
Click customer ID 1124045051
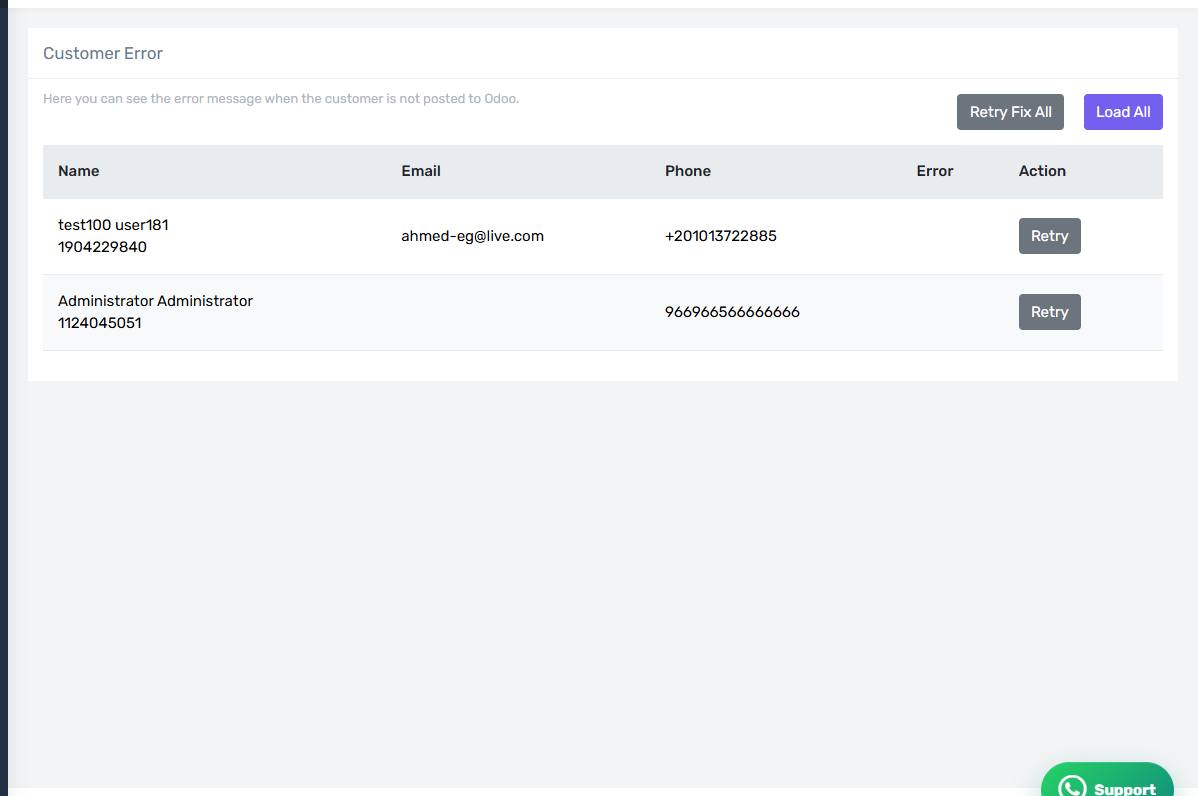[x=99, y=323]
